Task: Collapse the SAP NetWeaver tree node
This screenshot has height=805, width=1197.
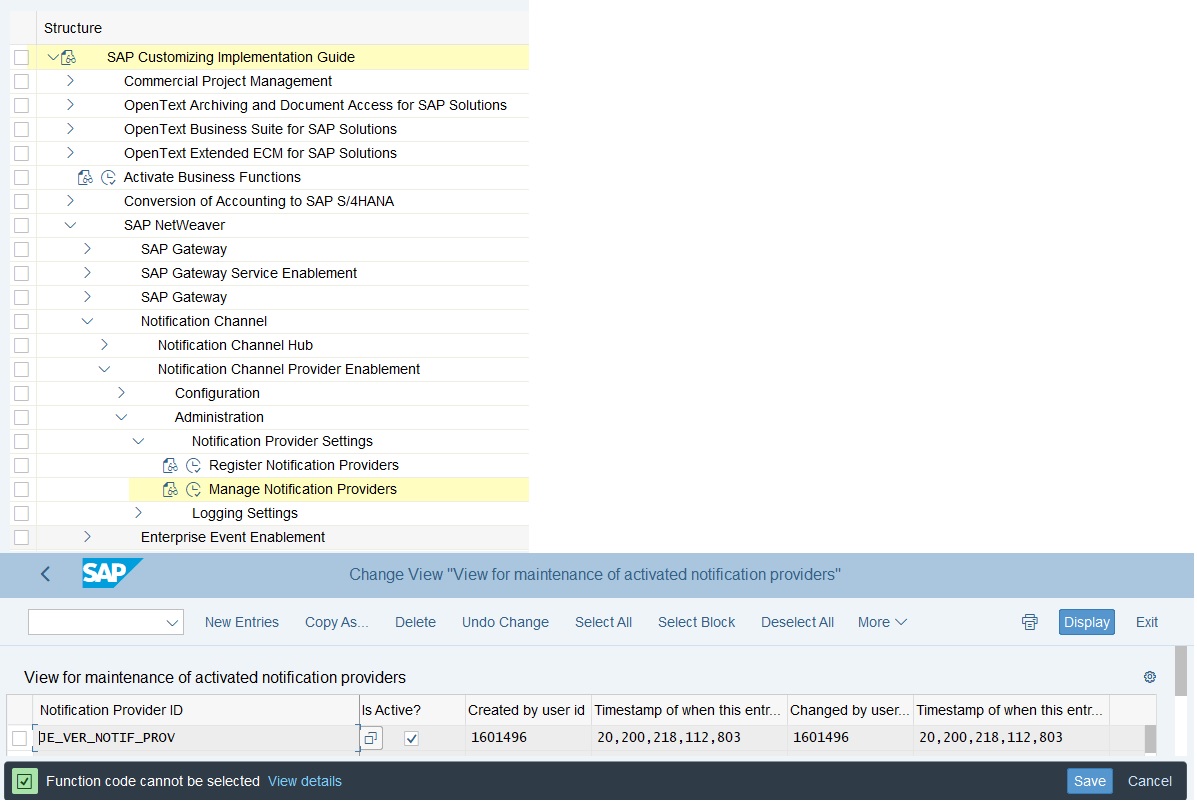Action: [x=70, y=225]
